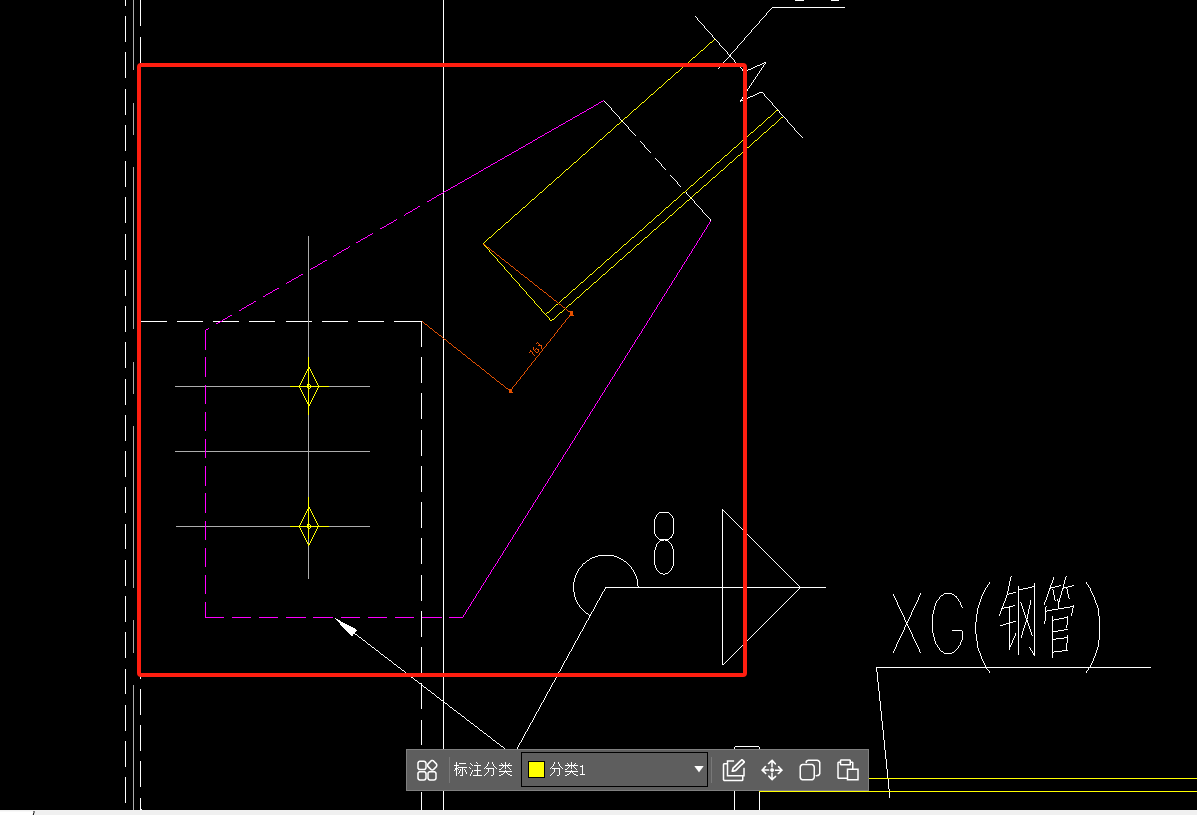The image size is (1197, 815).
Task: Select the triangular weld flag symbol
Action: pos(761,587)
